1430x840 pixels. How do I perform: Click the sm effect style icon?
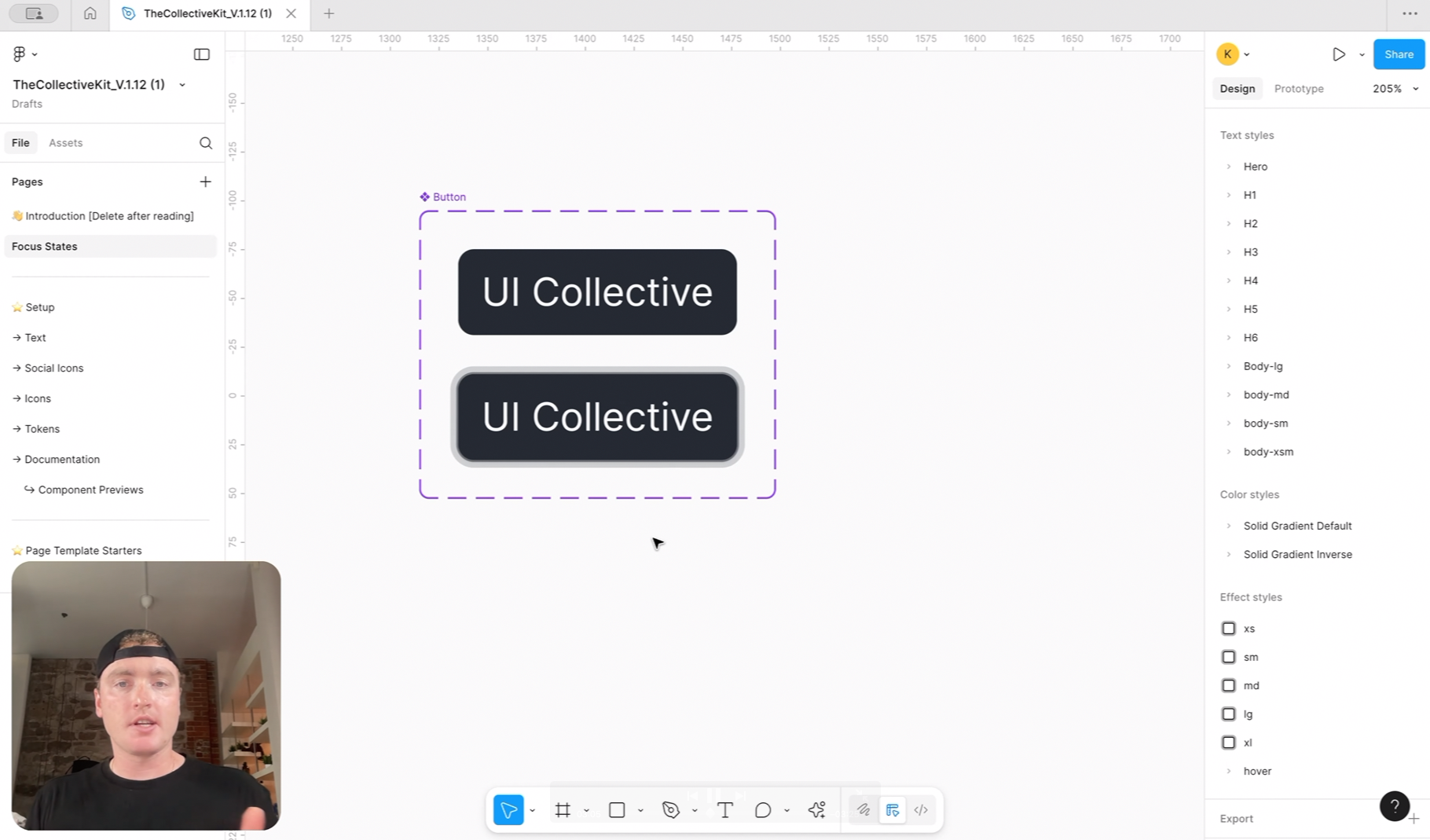1229,657
